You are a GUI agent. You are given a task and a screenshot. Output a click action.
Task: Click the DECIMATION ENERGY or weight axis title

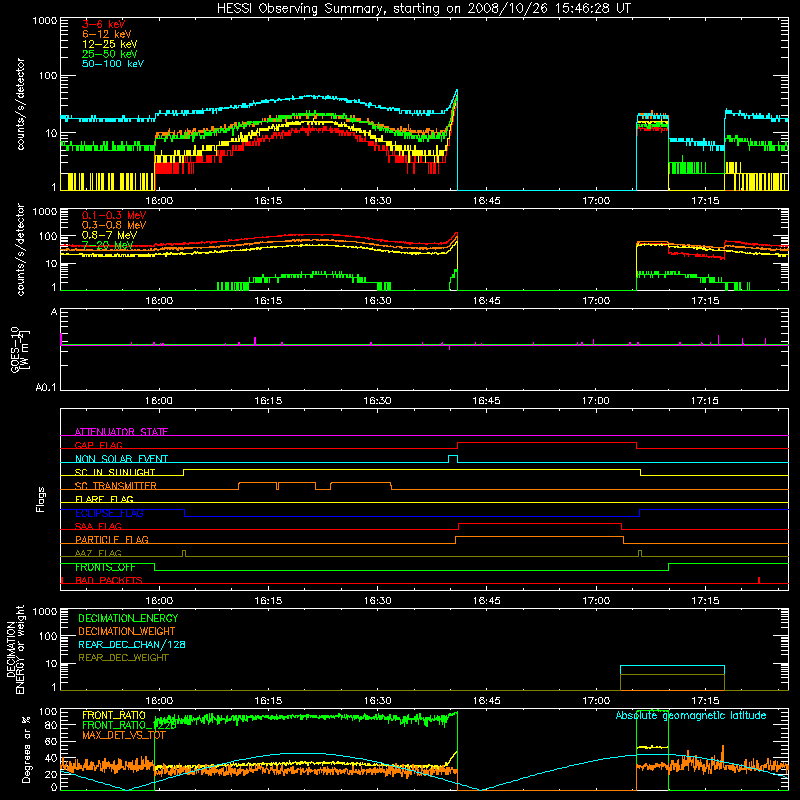click(15, 649)
